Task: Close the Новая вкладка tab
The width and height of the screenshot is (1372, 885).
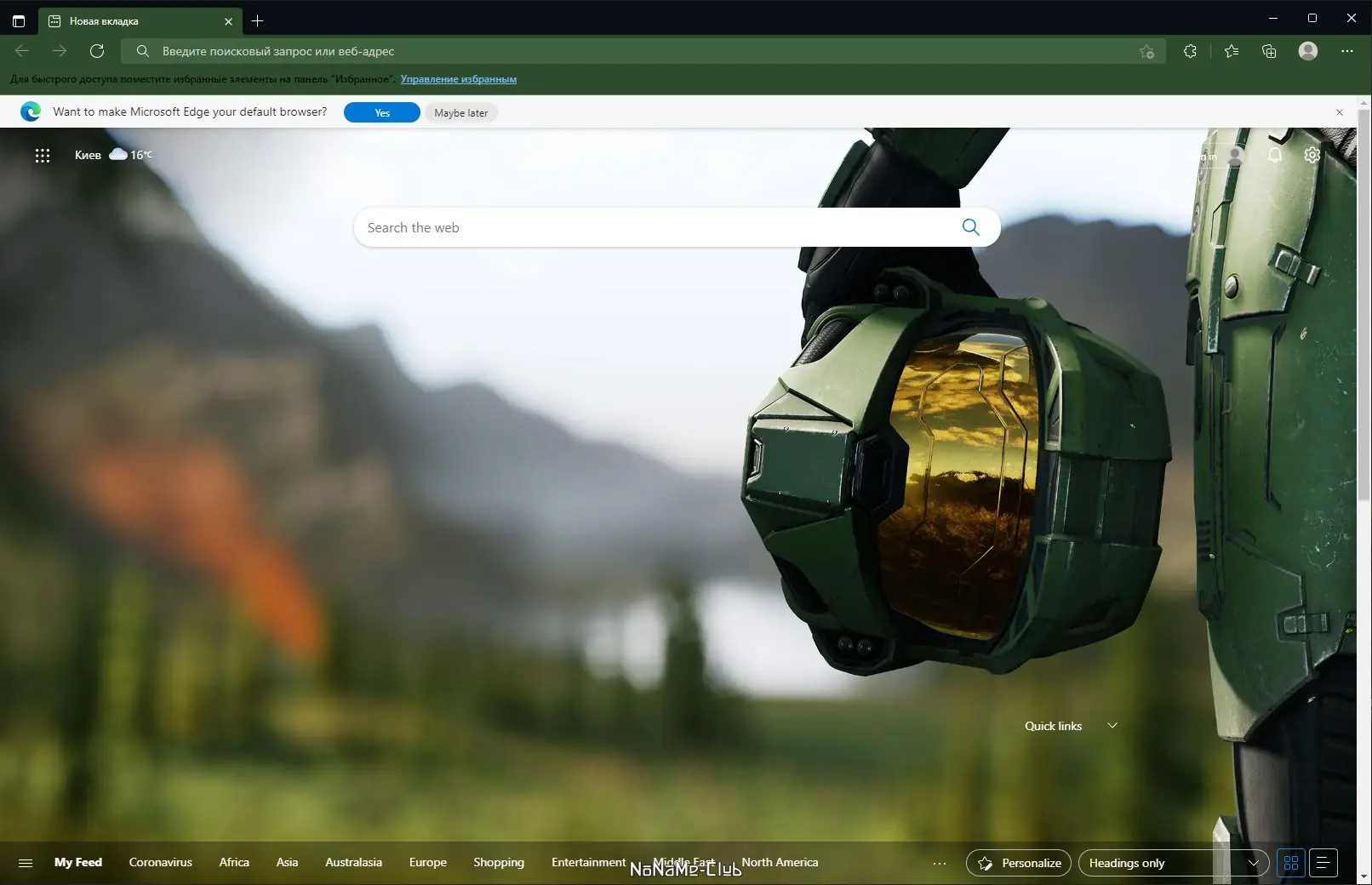Action: (228, 21)
